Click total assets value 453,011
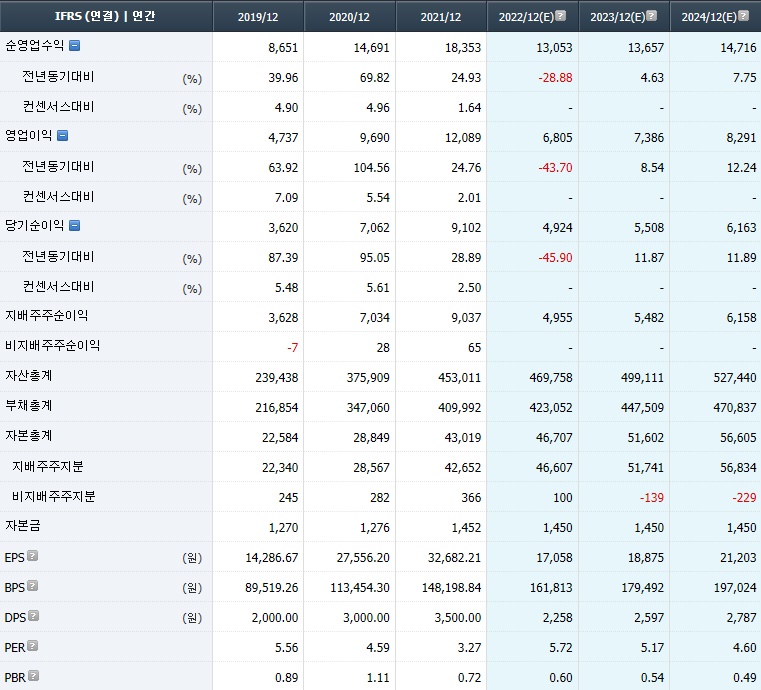 pyautogui.click(x=460, y=378)
